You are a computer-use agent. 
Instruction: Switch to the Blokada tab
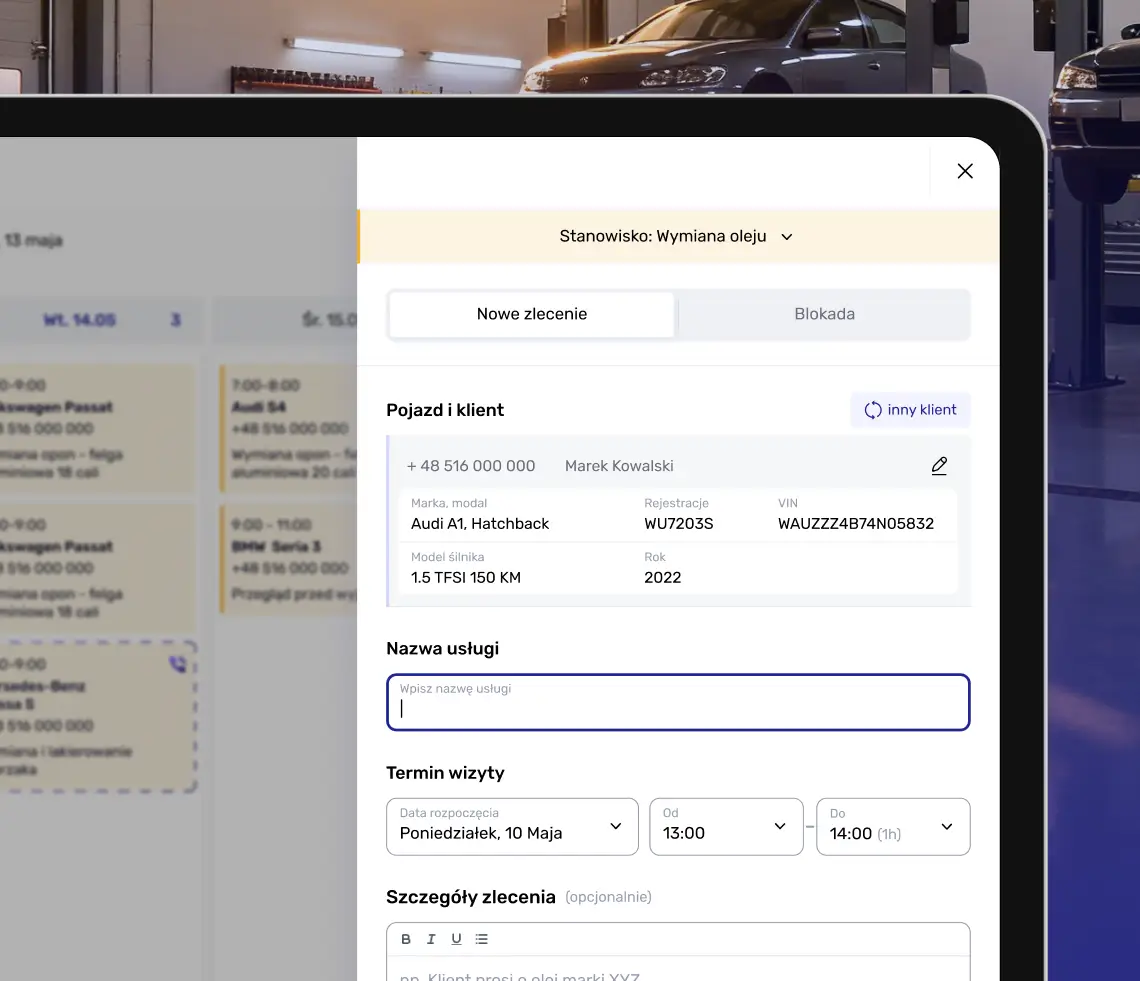(x=824, y=313)
